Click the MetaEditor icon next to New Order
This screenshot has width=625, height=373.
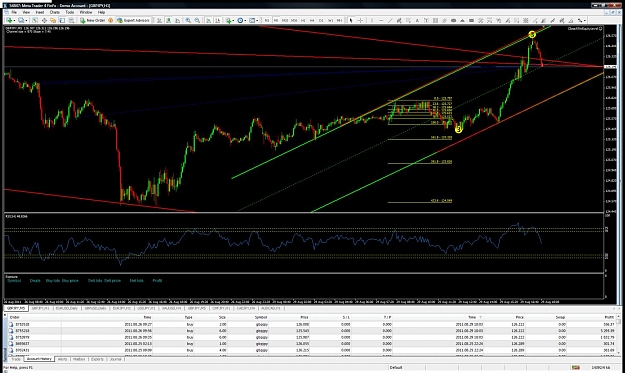[110, 20]
